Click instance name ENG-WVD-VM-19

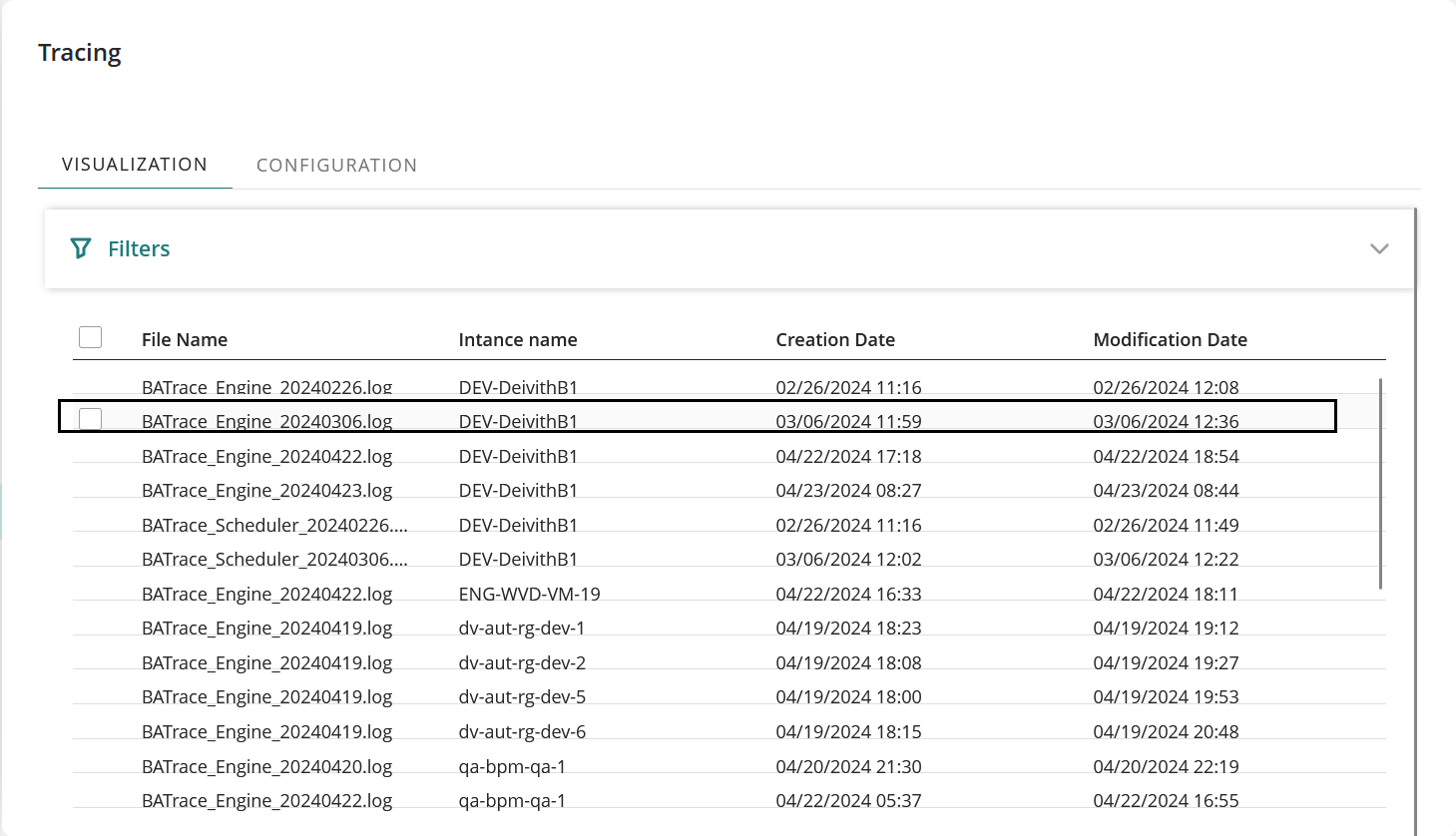tap(530, 594)
